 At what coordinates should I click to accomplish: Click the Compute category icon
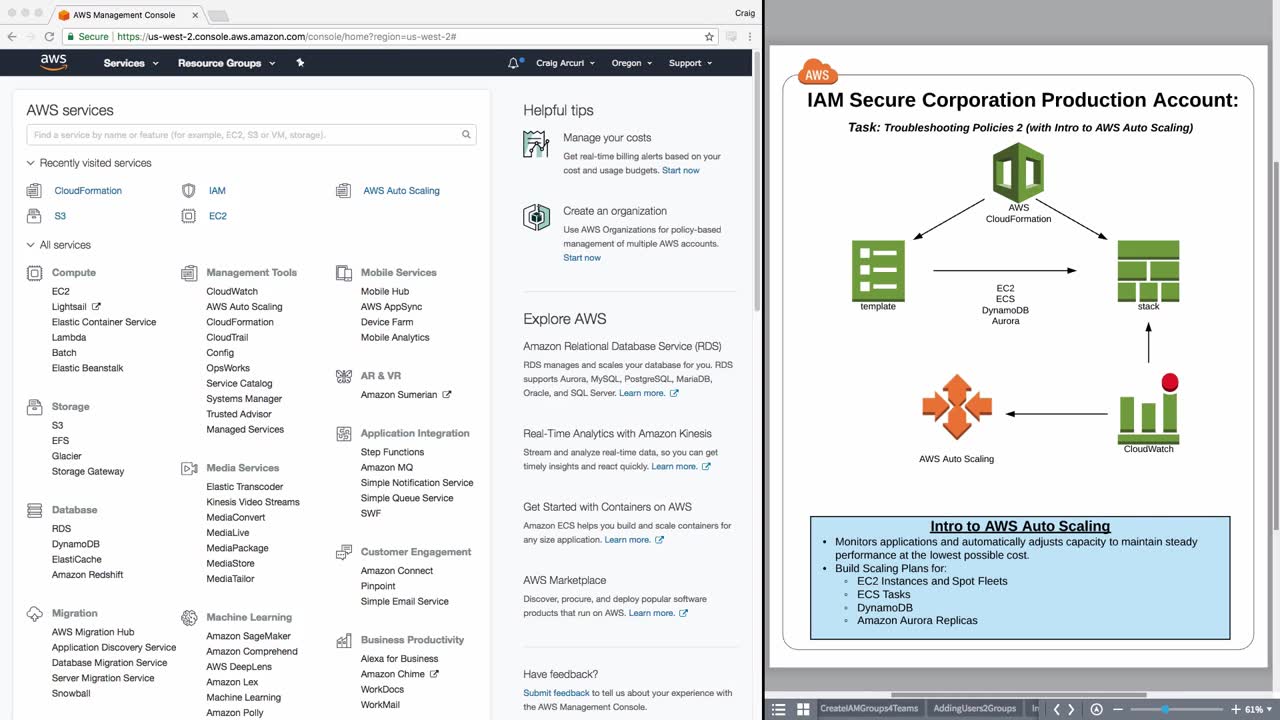tap(35, 272)
